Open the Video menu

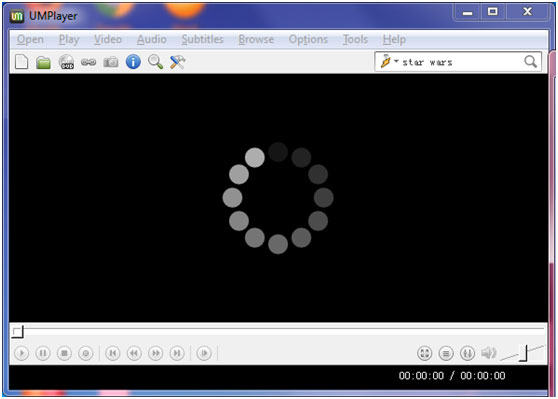[x=108, y=40]
